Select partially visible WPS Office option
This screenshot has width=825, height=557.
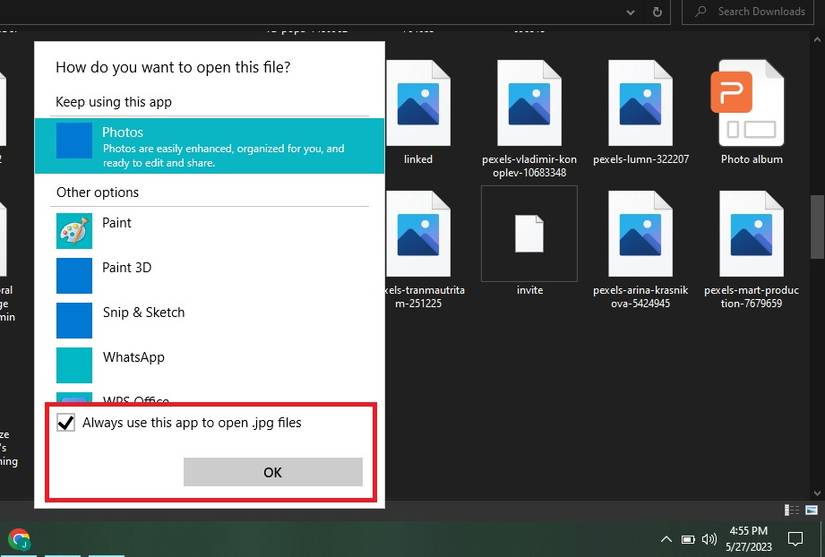pyautogui.click(x=209, y=398)
